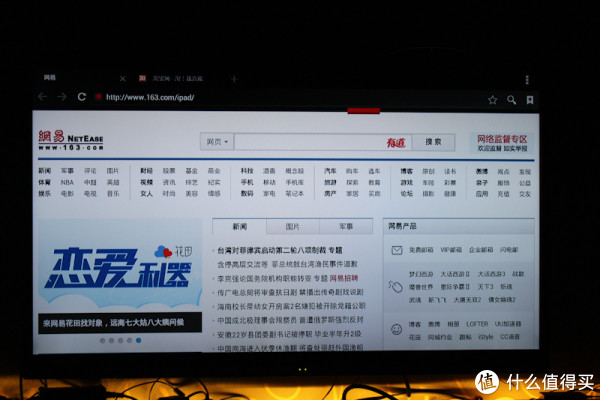The height and width of the screenshot is (400, 600).
Task: Reload the page with the refresh icon
Action: [x=82, y=96]
